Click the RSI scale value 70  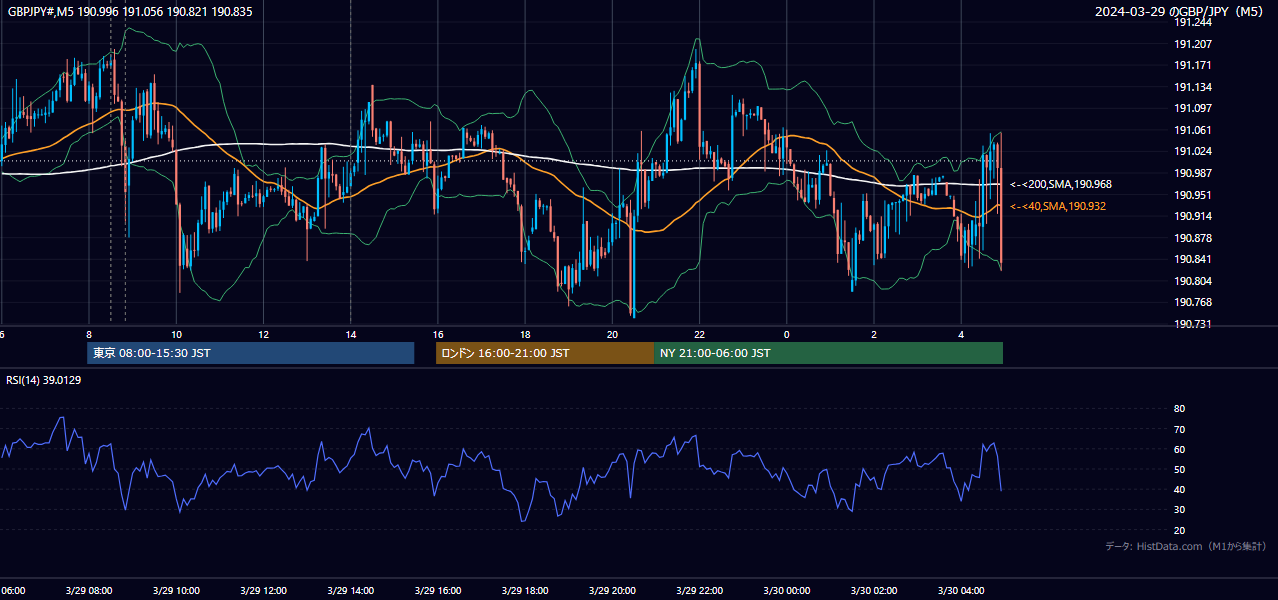coord(1179,429)
